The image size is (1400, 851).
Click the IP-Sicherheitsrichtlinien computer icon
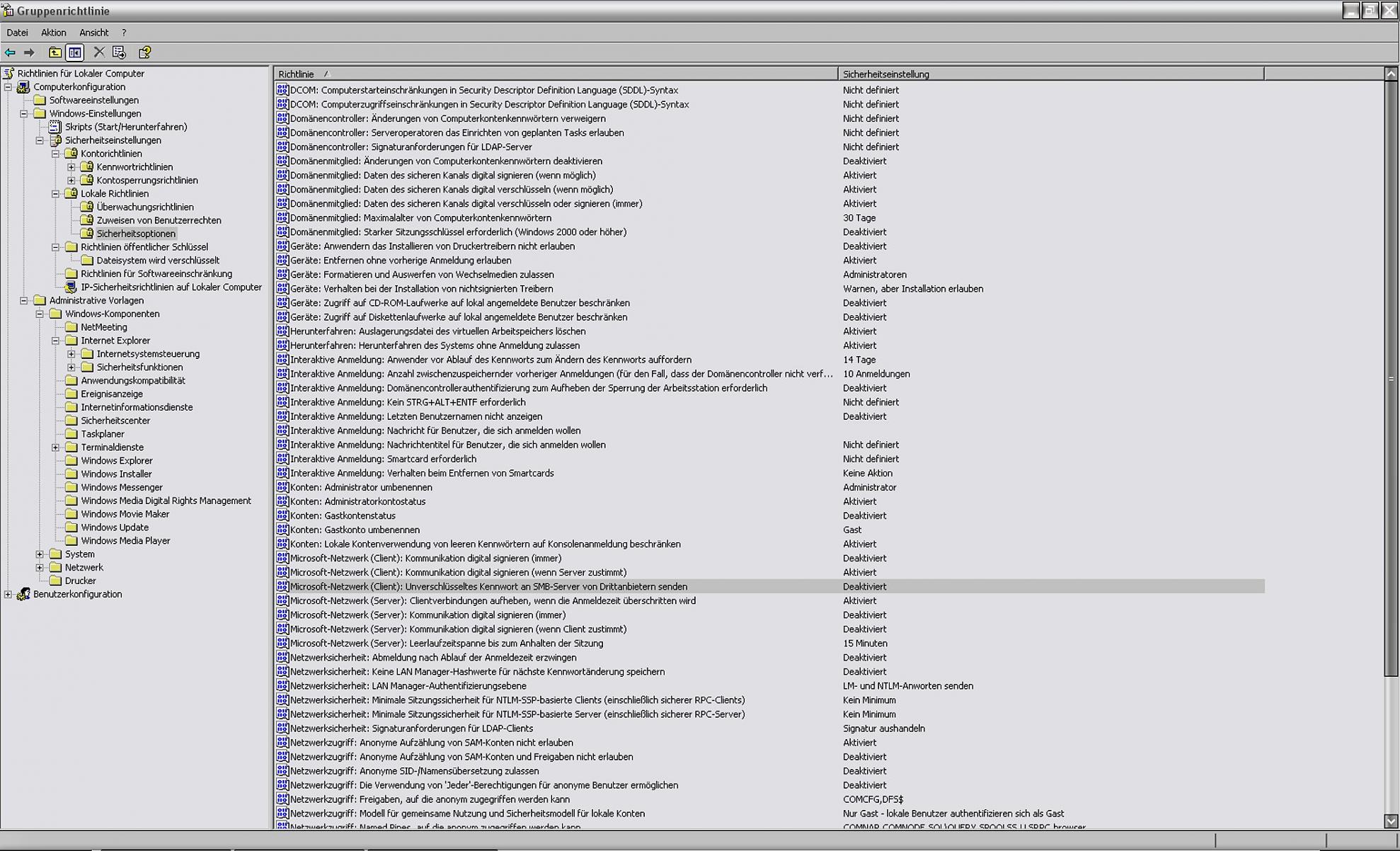[x=71, y=287]
